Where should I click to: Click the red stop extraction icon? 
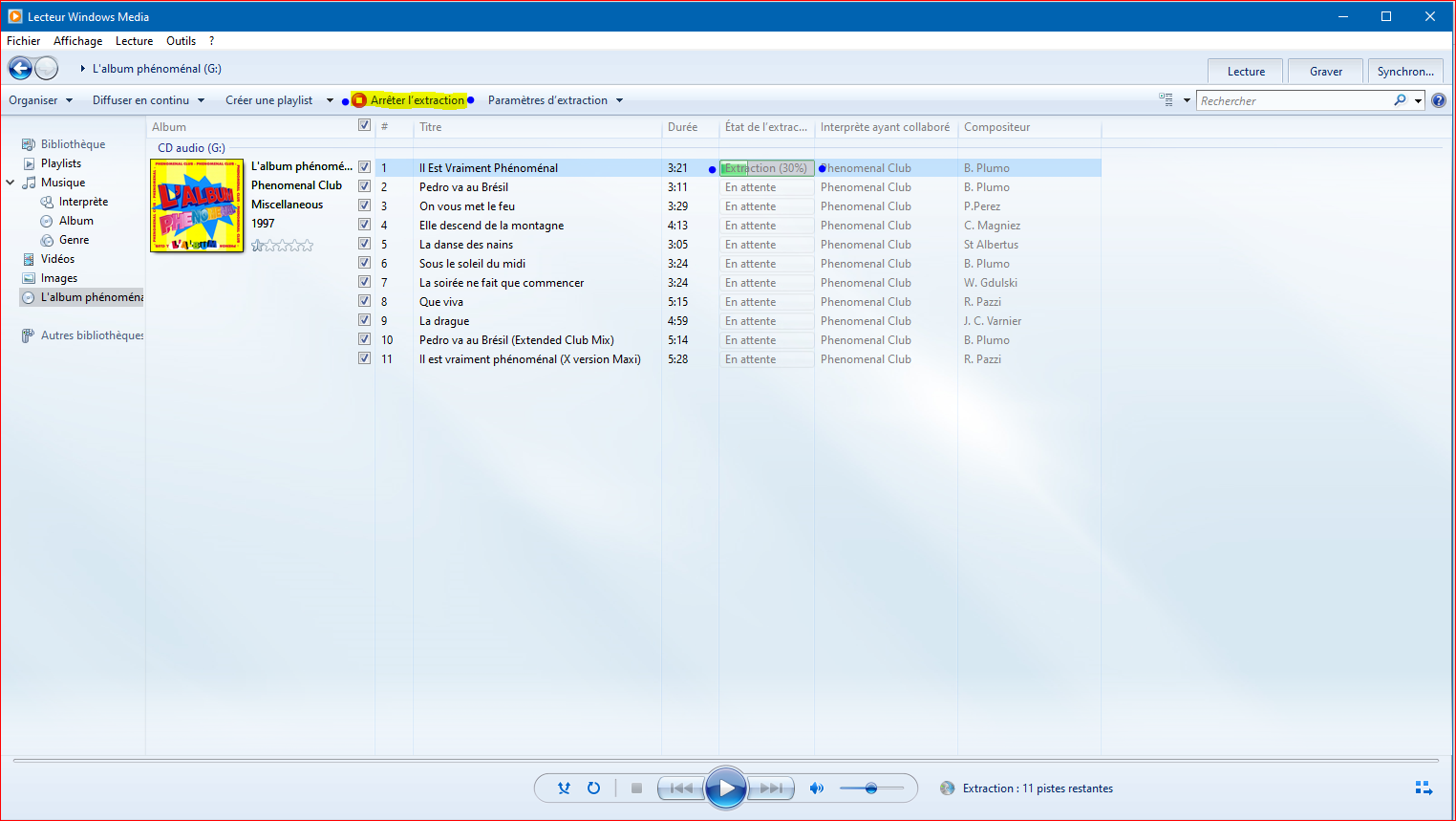[359, 100]
